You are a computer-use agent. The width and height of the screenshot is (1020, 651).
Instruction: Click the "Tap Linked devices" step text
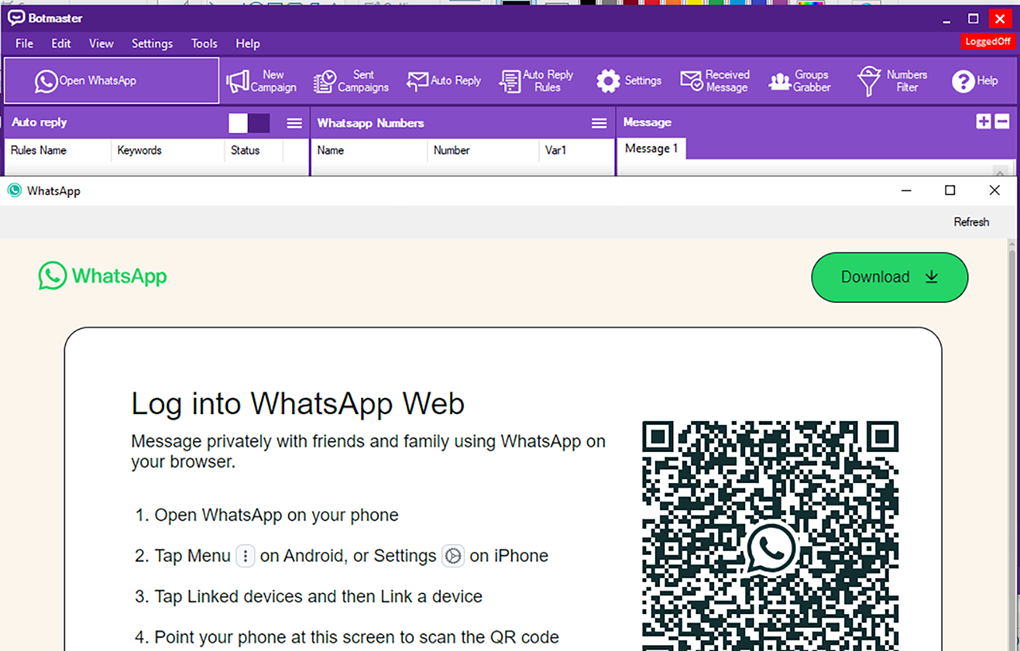319,596
